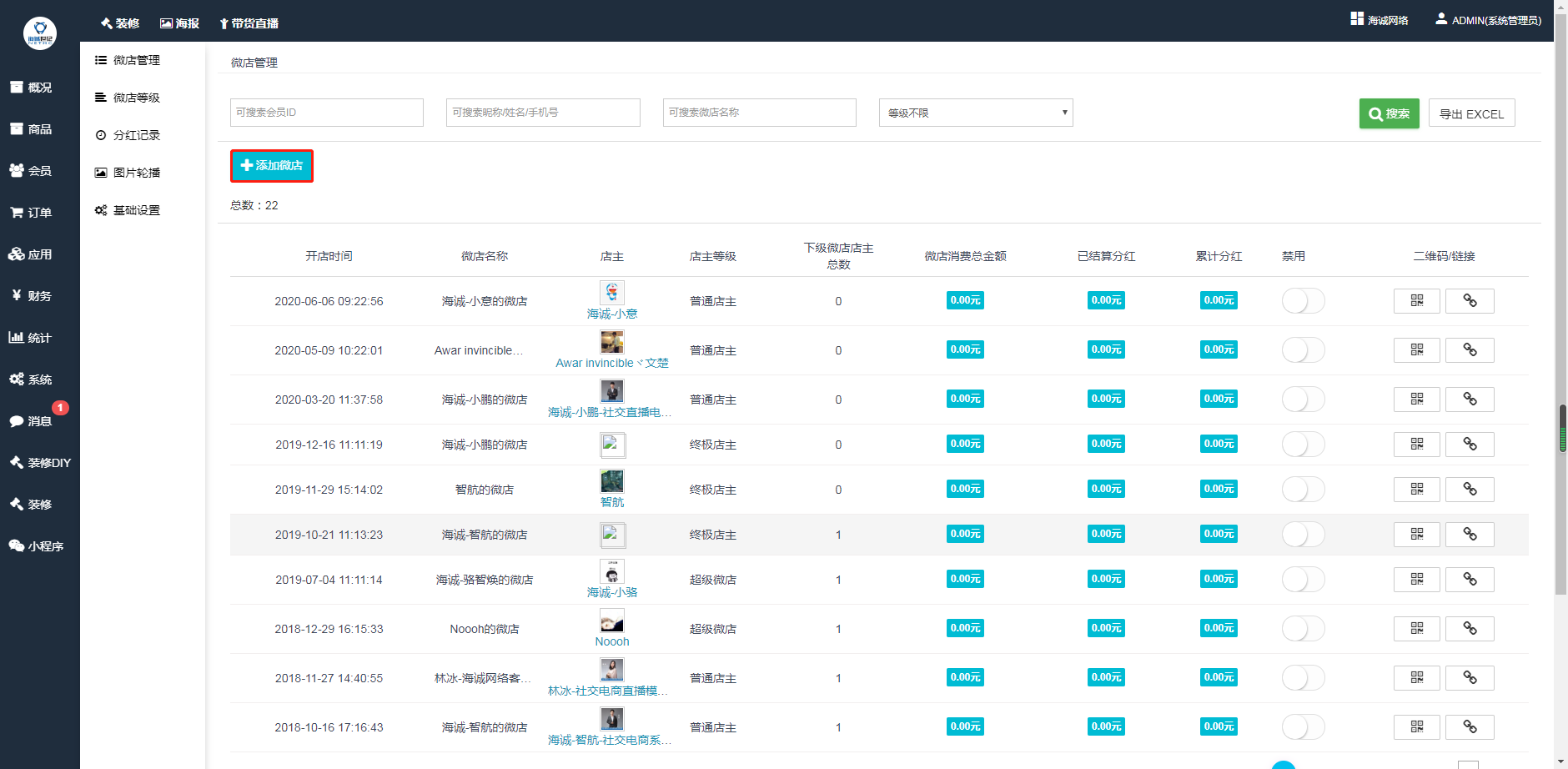This screenshot has width=1568, height=769.
Task: Click the member ID search field
Action: click(326, 113)
